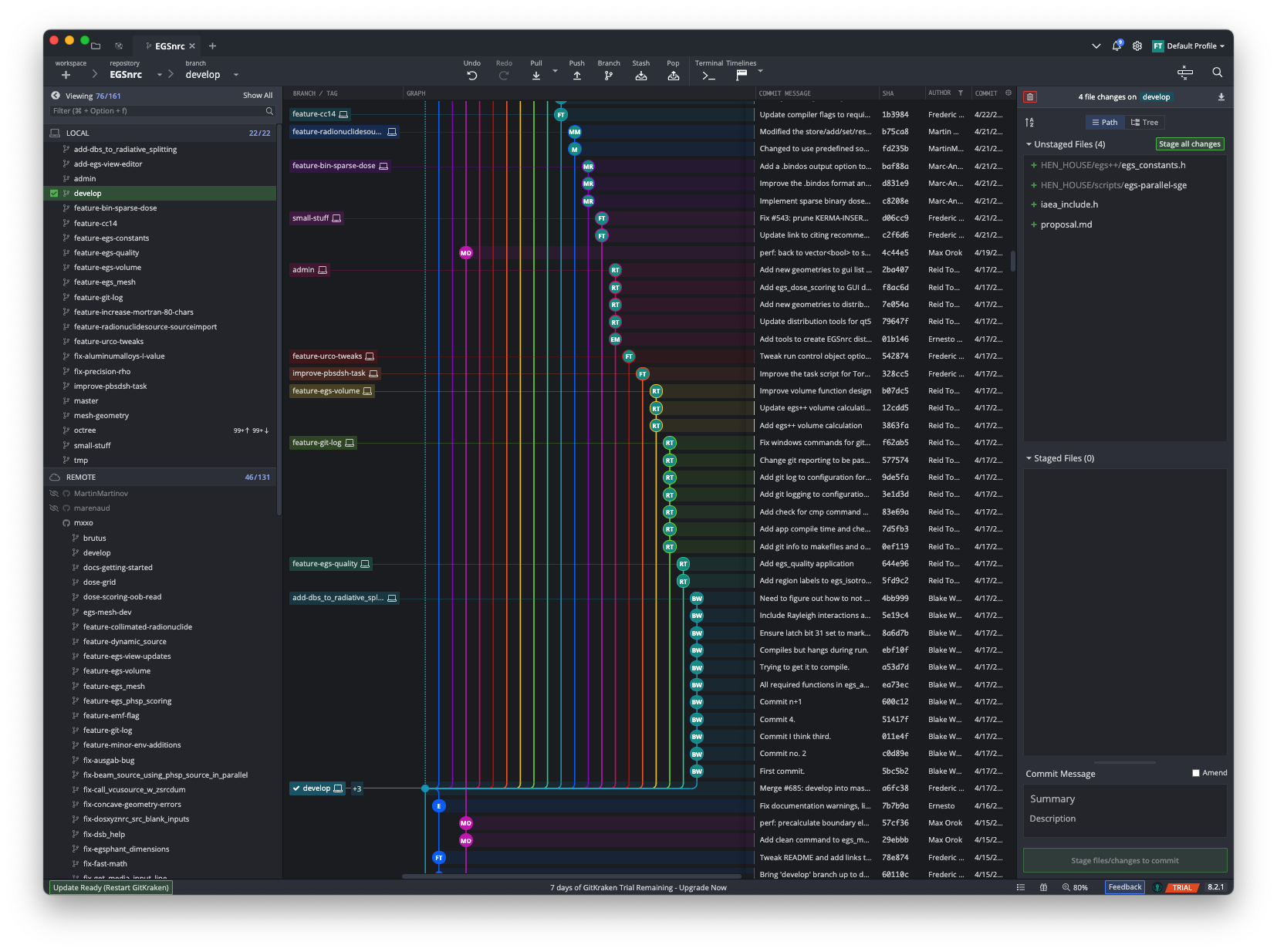Open the command palette icon beside search
Viewport: 1277px width, 952px height.
pos(1185,73)
